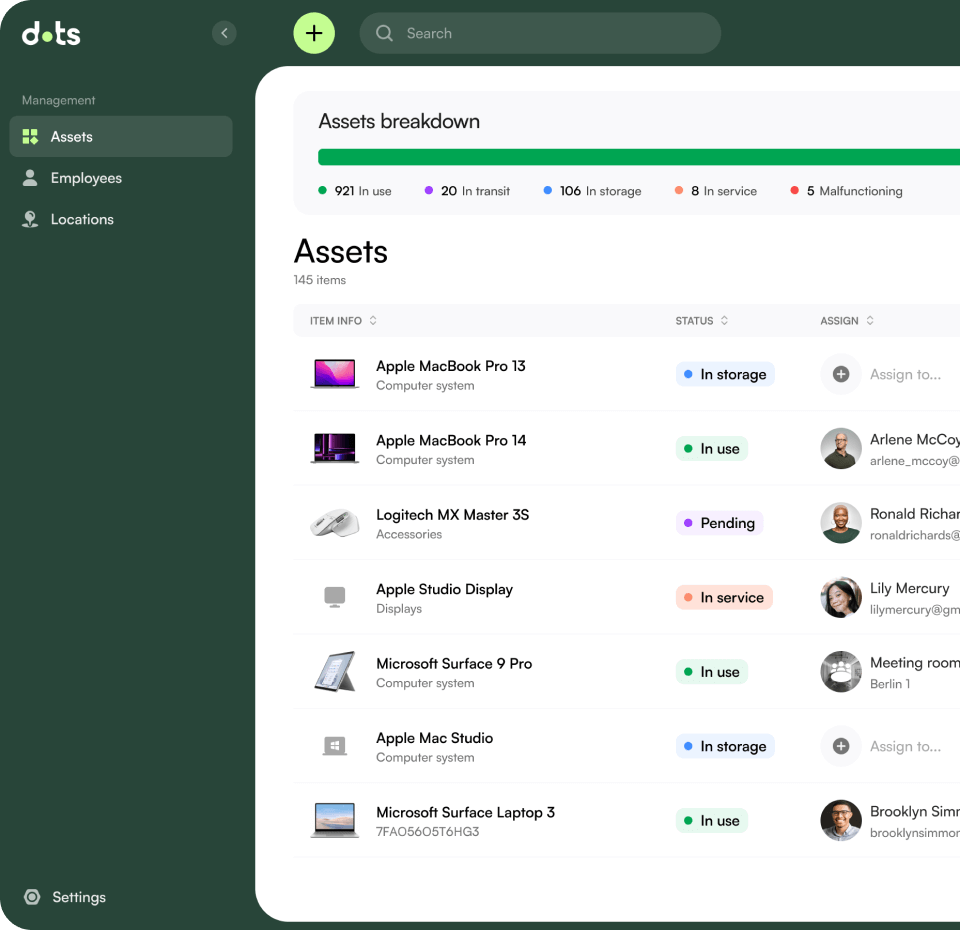
Task: Click the MacBook Pro 13 thumbnail
Action: point(334,374)
